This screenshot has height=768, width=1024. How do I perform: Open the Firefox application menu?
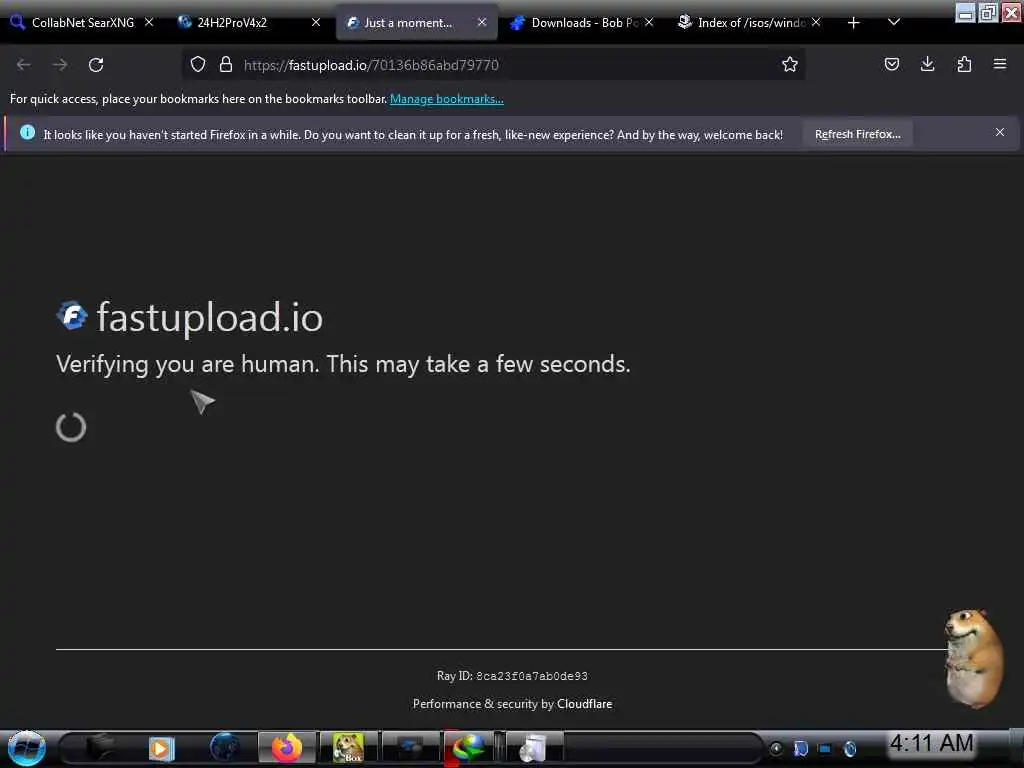click(x=1000, y=65)
